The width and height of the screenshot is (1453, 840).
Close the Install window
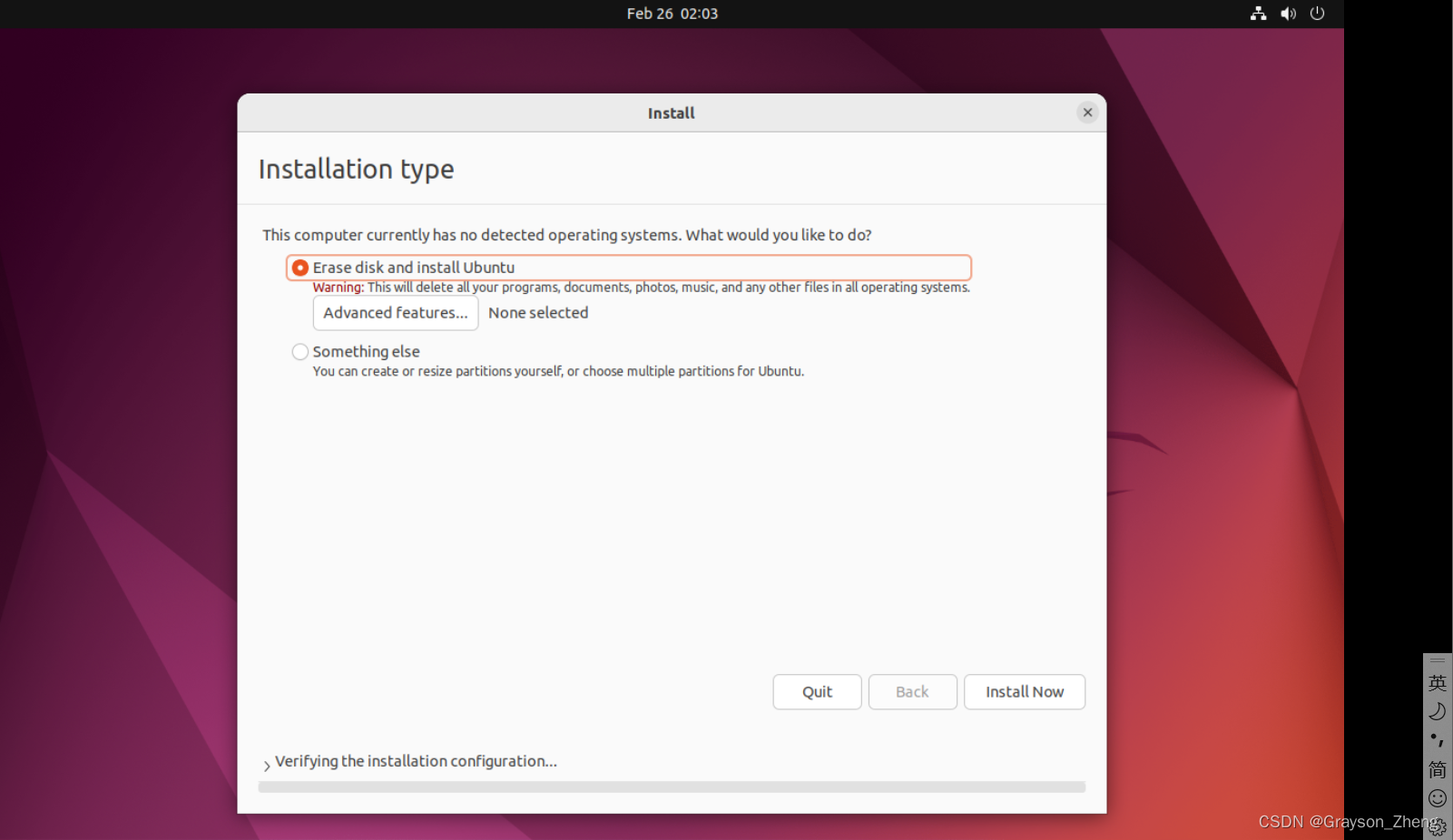pos(1087,112)
